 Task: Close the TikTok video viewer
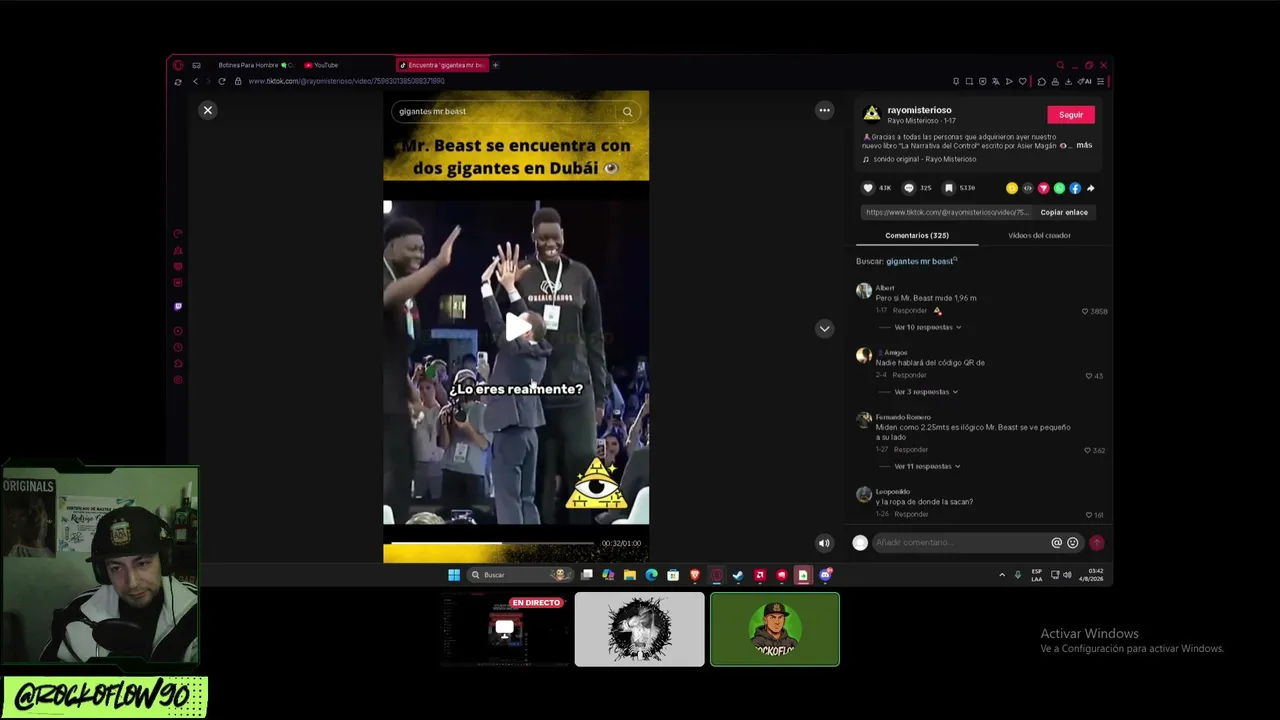[208, 110]
